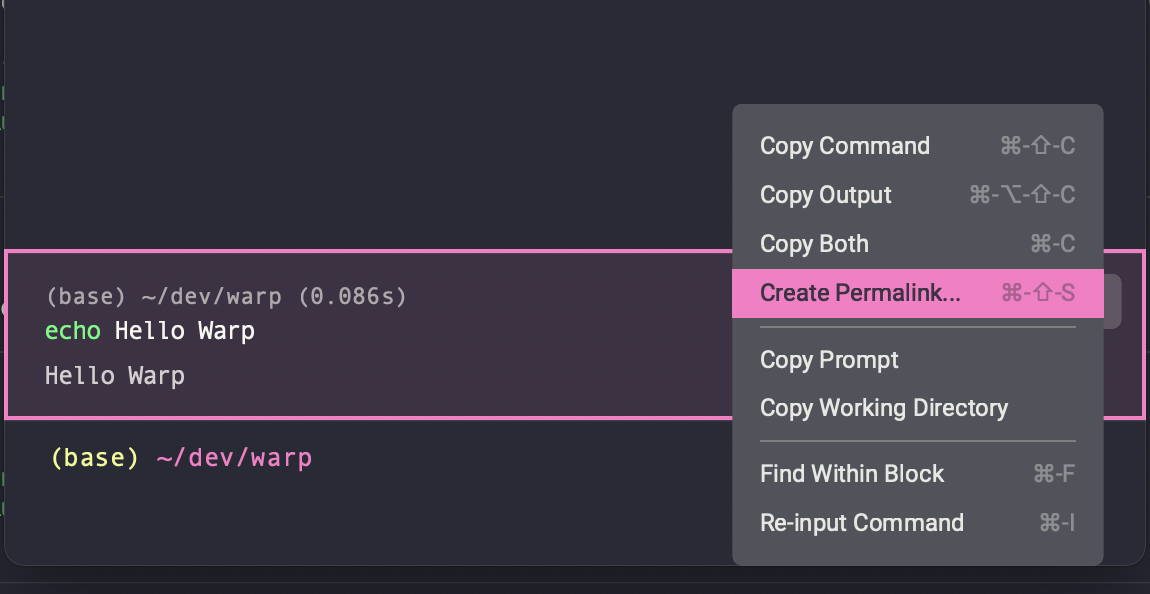The image size is (1150, 594).
Task: Pick Copy Both in the context menu
Action: pos(918,244)
